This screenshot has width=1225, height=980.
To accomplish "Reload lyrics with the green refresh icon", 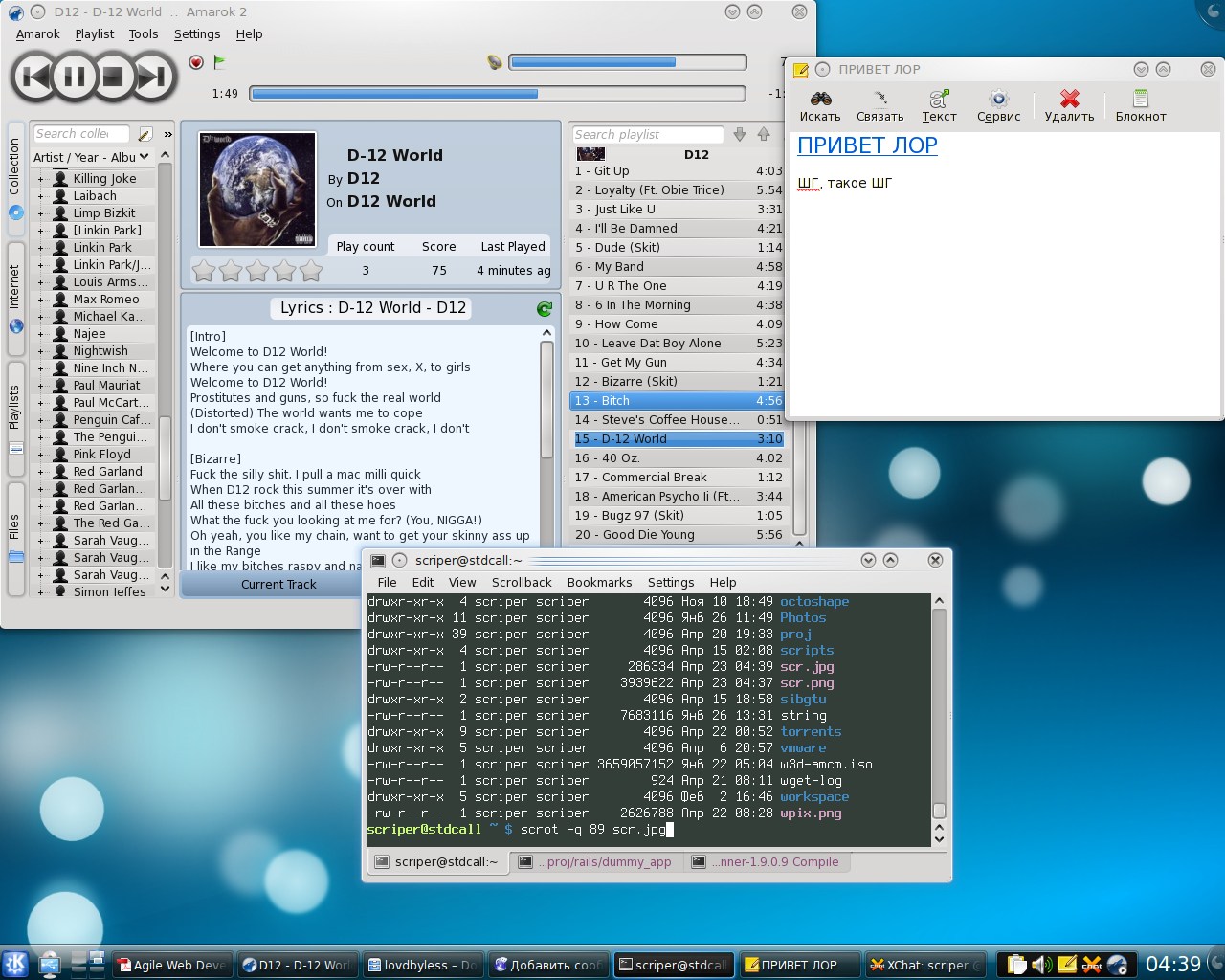I will [545, 308].
